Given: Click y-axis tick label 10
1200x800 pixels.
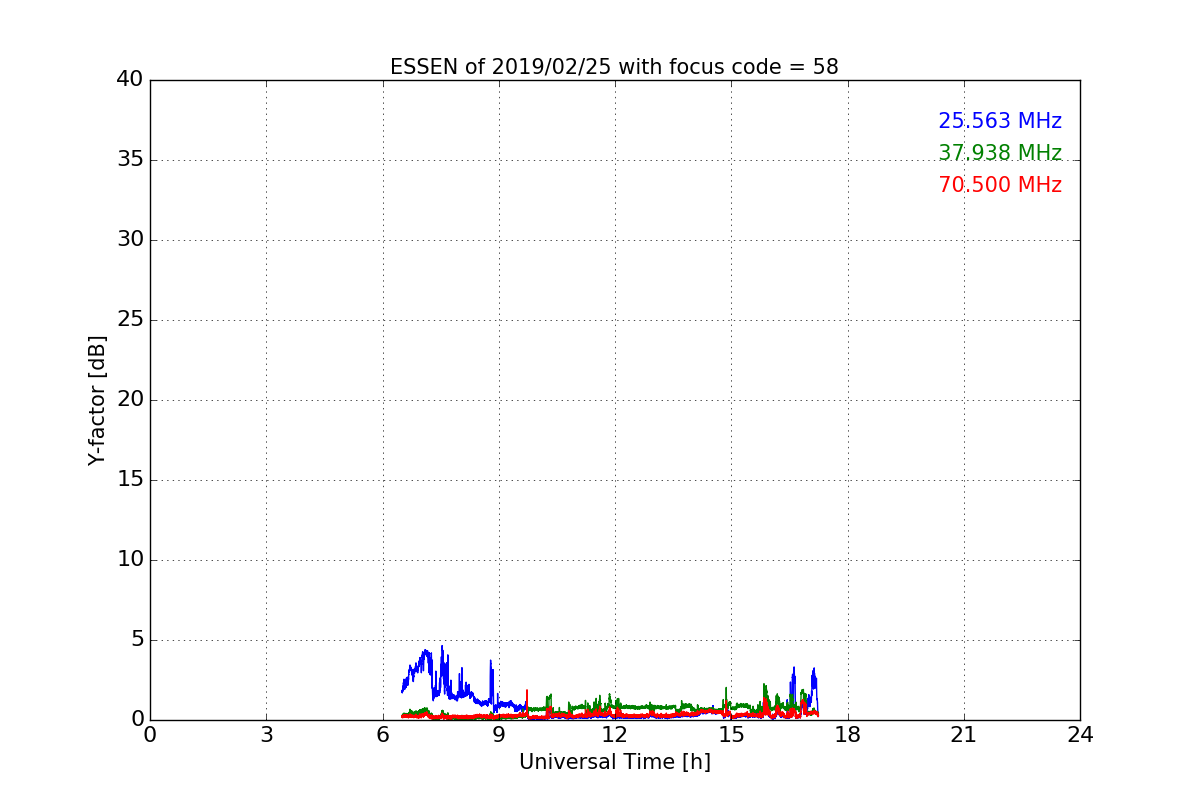Looking at the screenshot, I should 130,560.
